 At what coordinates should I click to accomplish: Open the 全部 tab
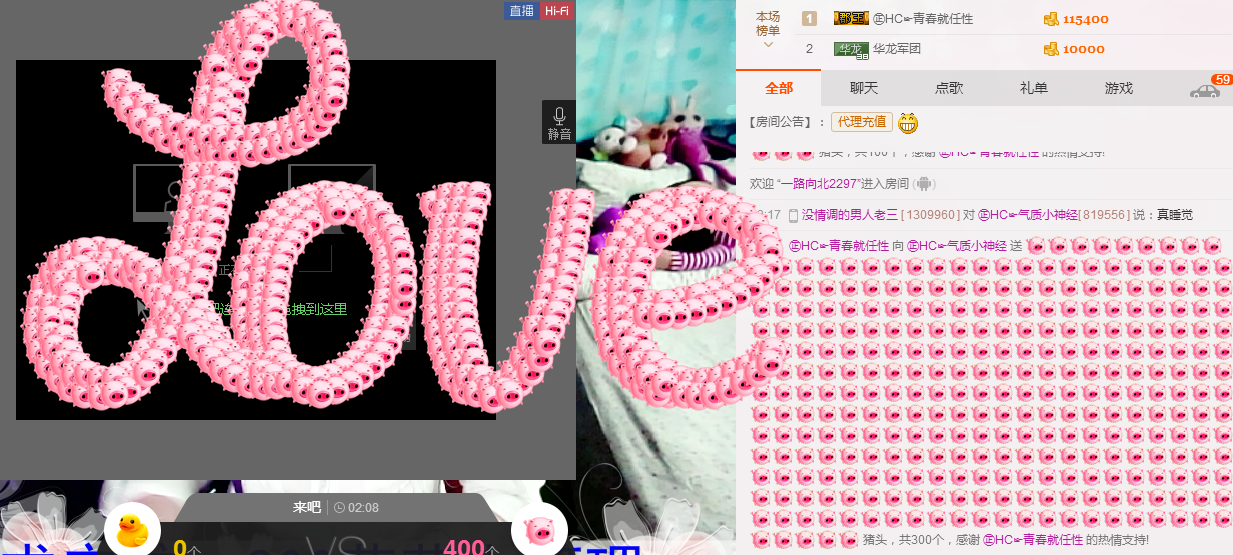[778, 88]
